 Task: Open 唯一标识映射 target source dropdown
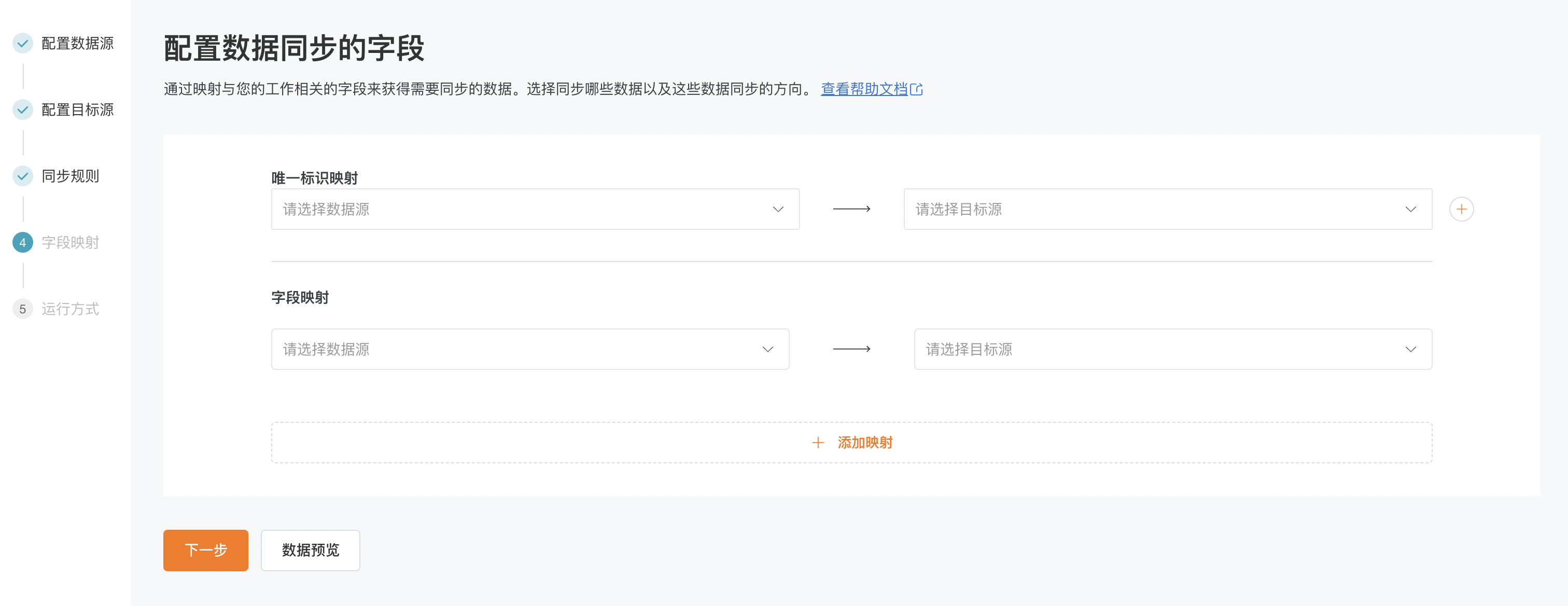pyautogui.click(x=1168, y=209)
